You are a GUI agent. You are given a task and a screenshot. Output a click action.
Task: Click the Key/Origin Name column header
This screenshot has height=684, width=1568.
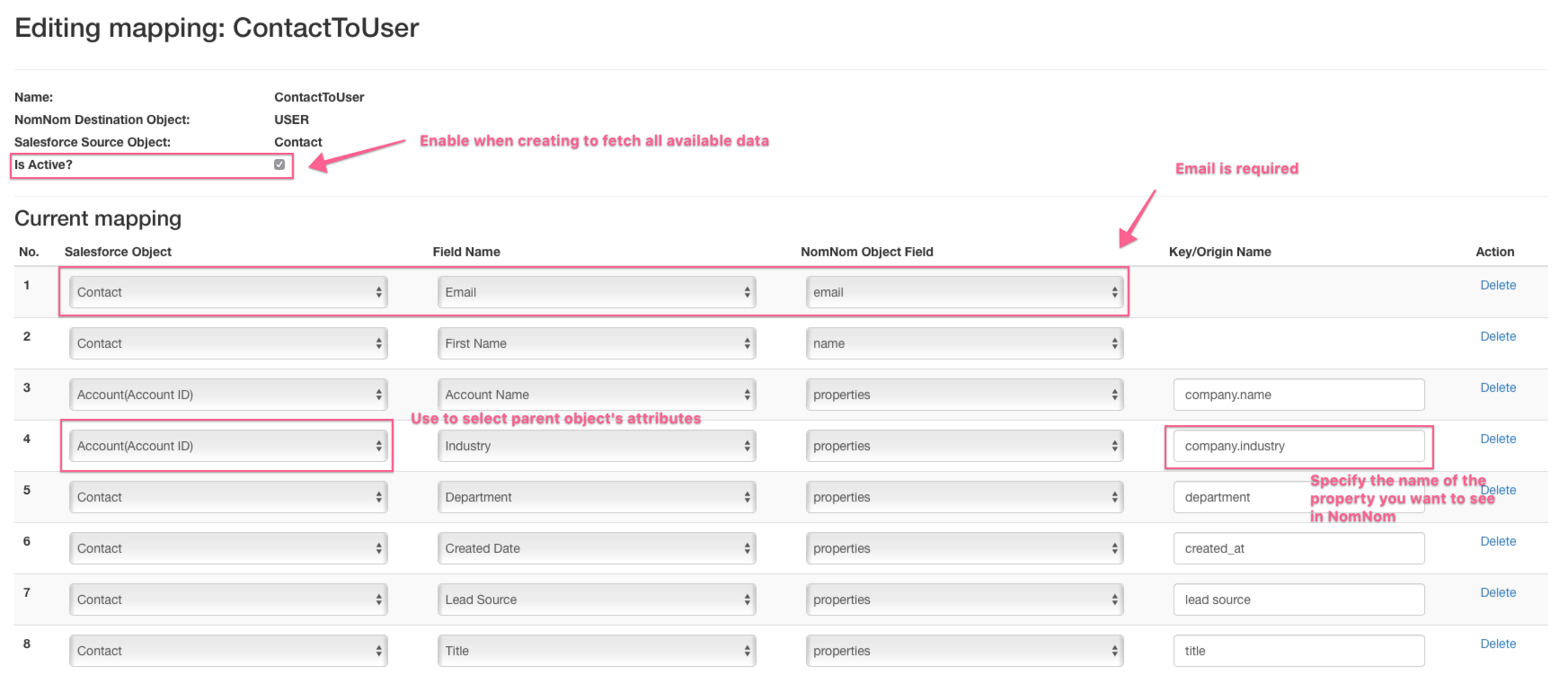pos(1219,252)
